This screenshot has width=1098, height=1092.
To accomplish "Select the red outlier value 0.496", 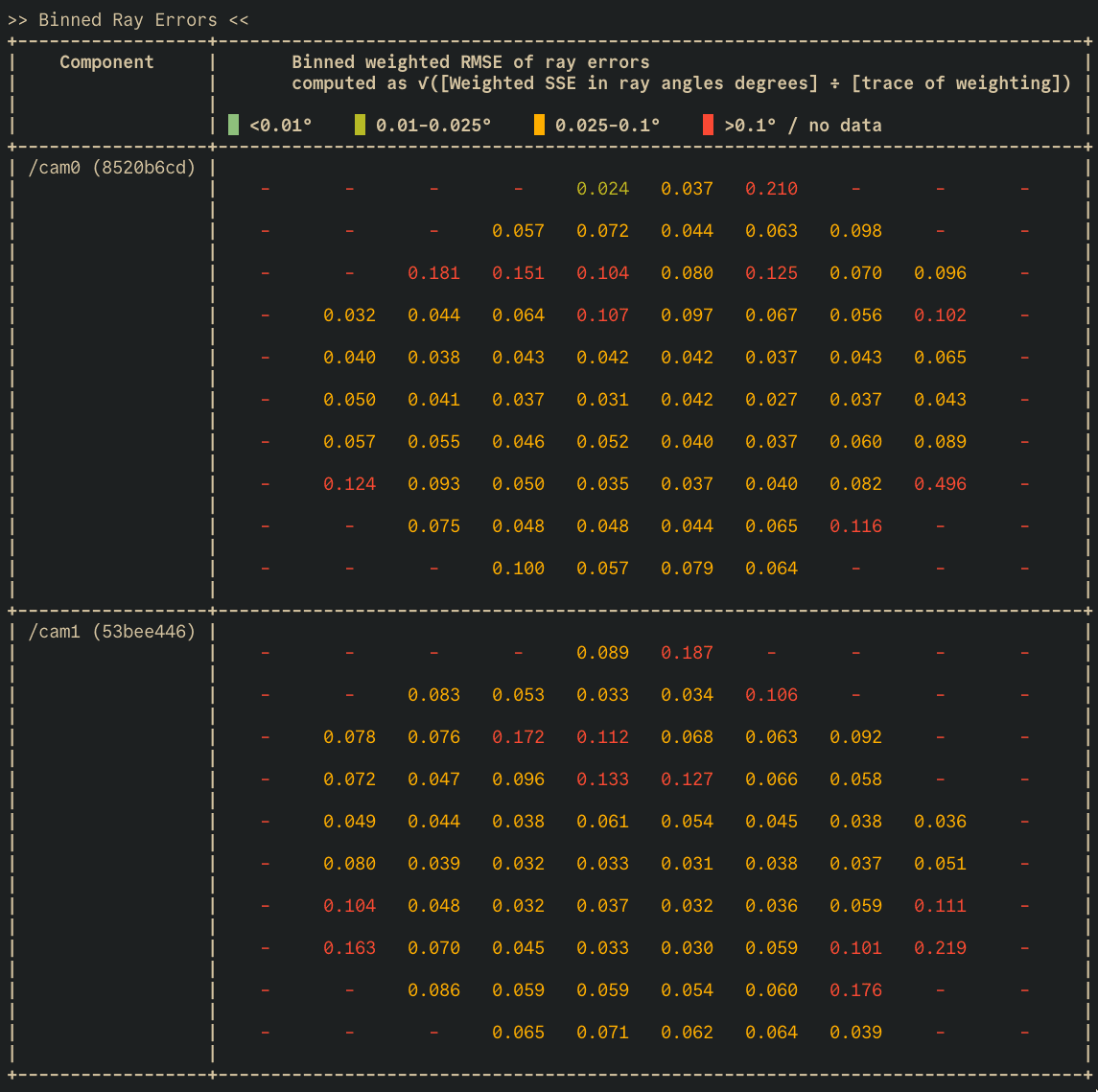I will point(941,484).
